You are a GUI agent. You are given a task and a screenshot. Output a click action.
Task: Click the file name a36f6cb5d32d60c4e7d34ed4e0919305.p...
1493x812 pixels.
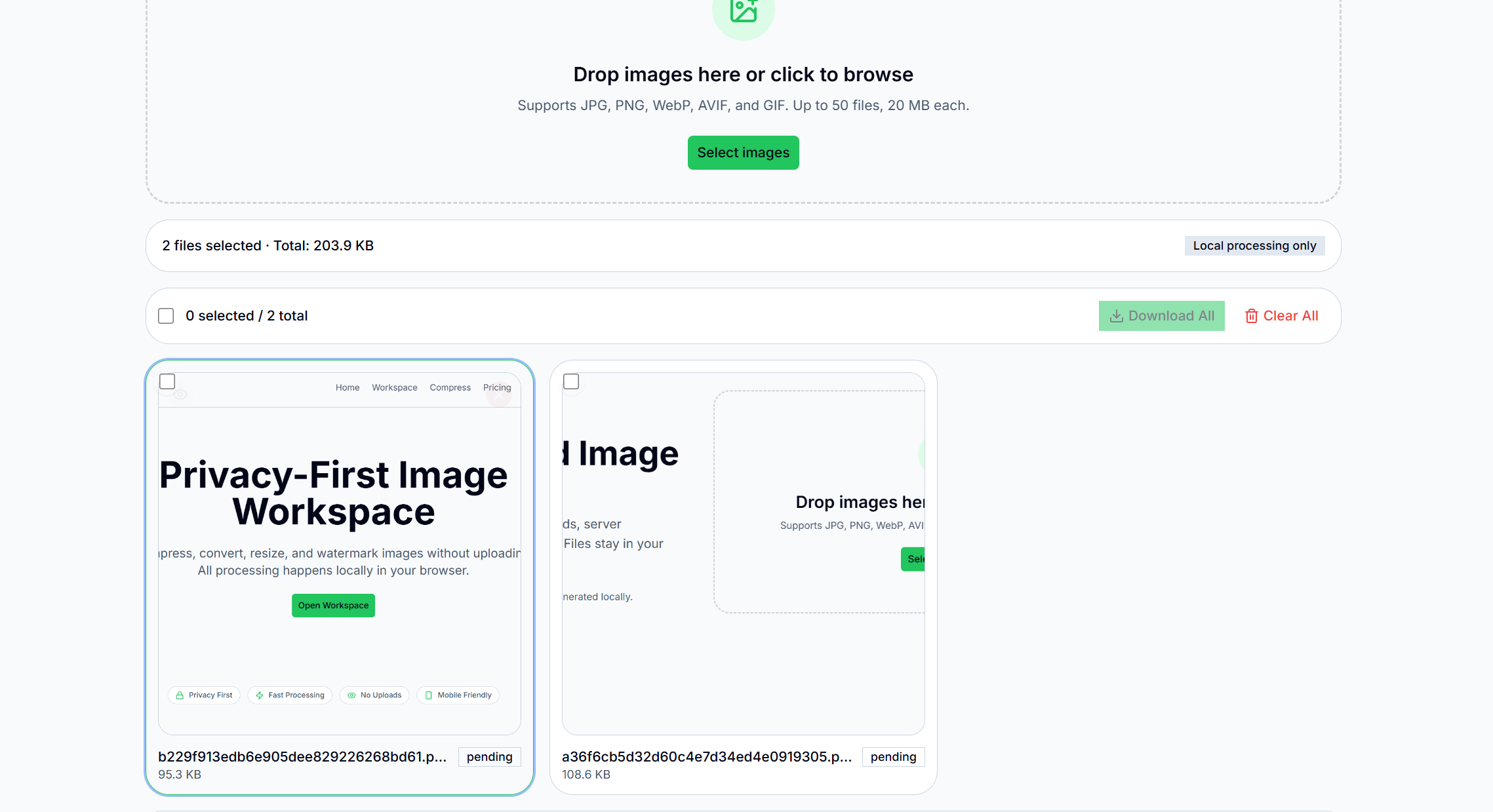click(707, 757)
